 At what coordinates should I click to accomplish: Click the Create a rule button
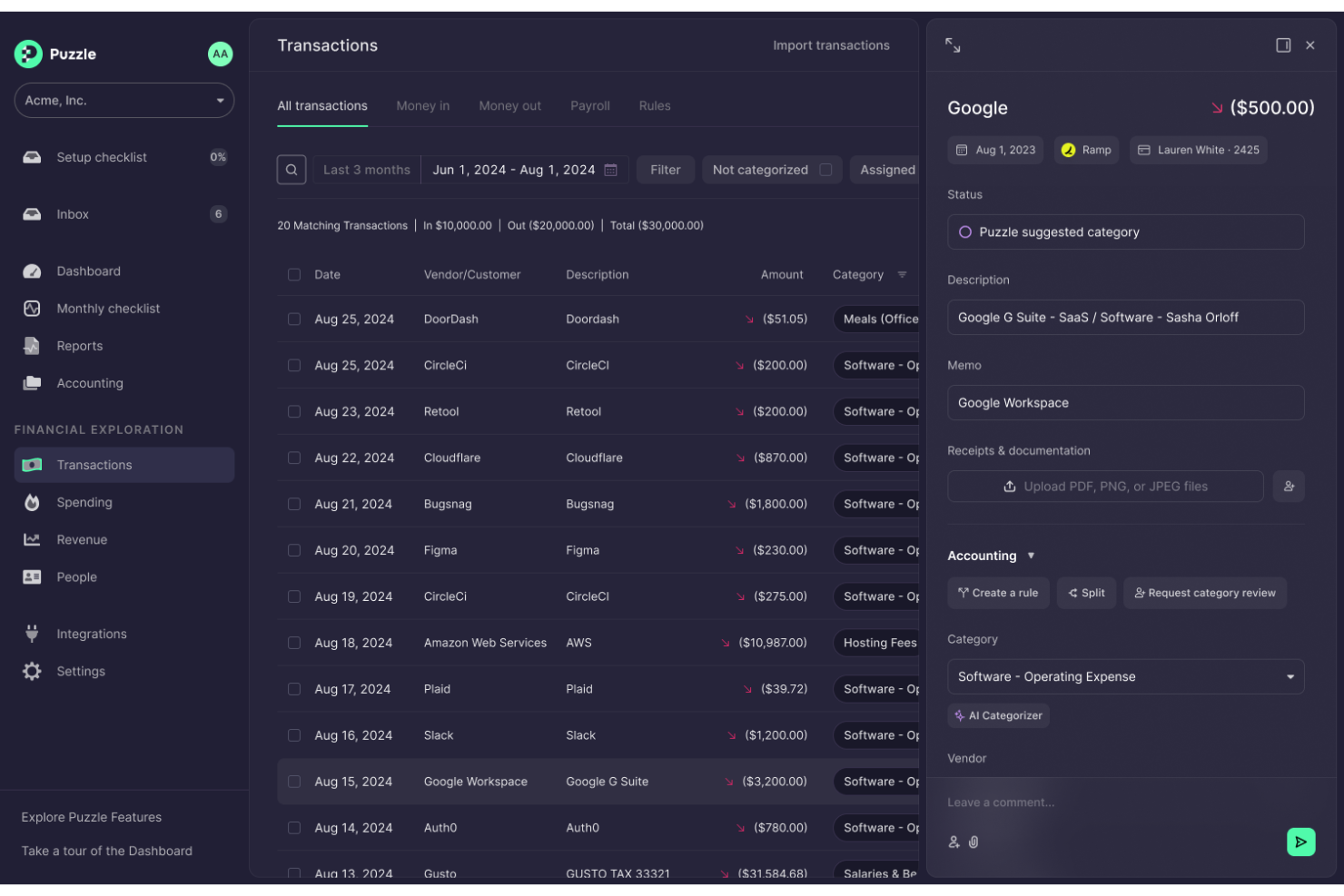(998, 593)
